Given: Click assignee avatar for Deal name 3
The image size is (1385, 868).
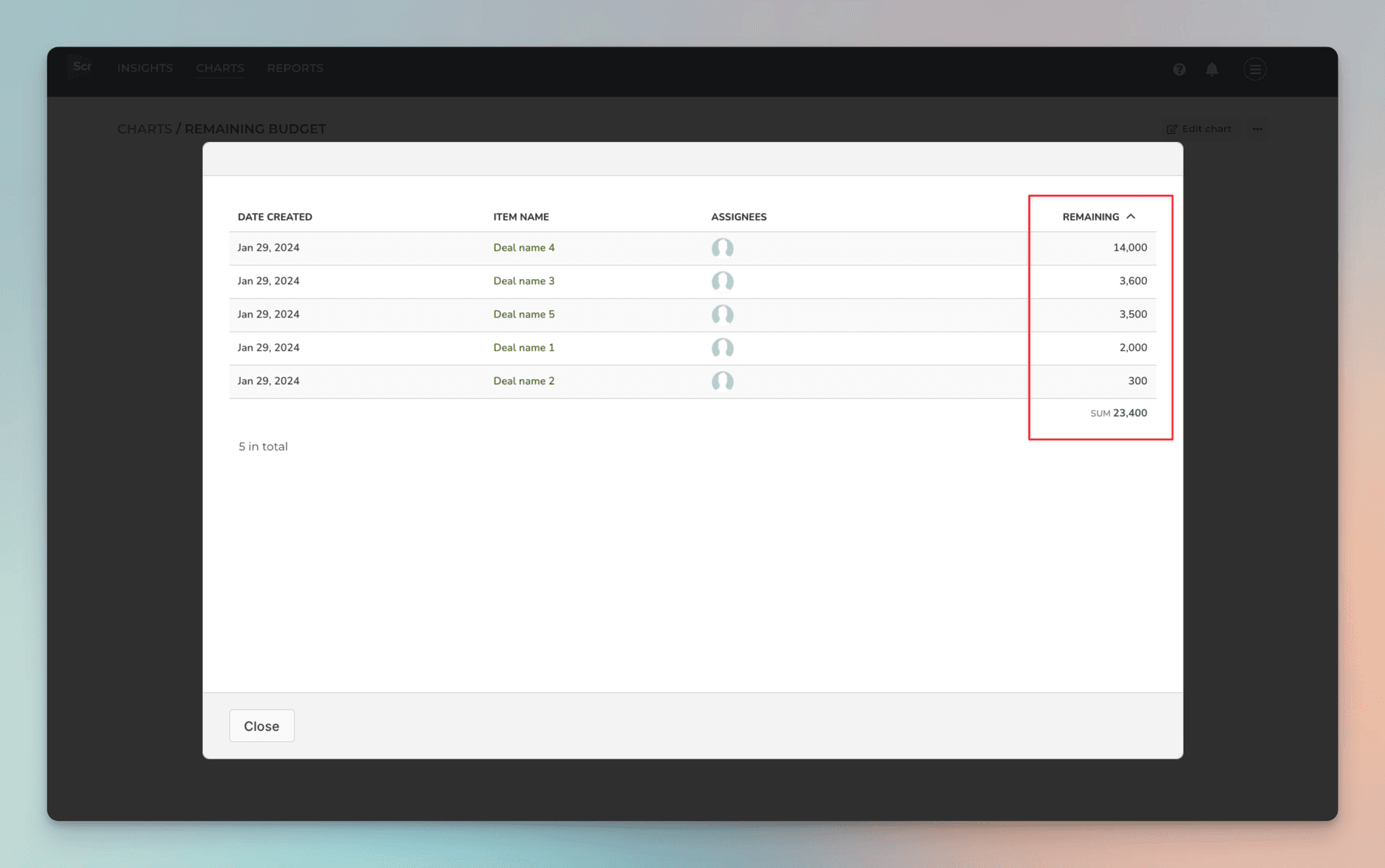Looking at the screenshot, I should 722,281.
